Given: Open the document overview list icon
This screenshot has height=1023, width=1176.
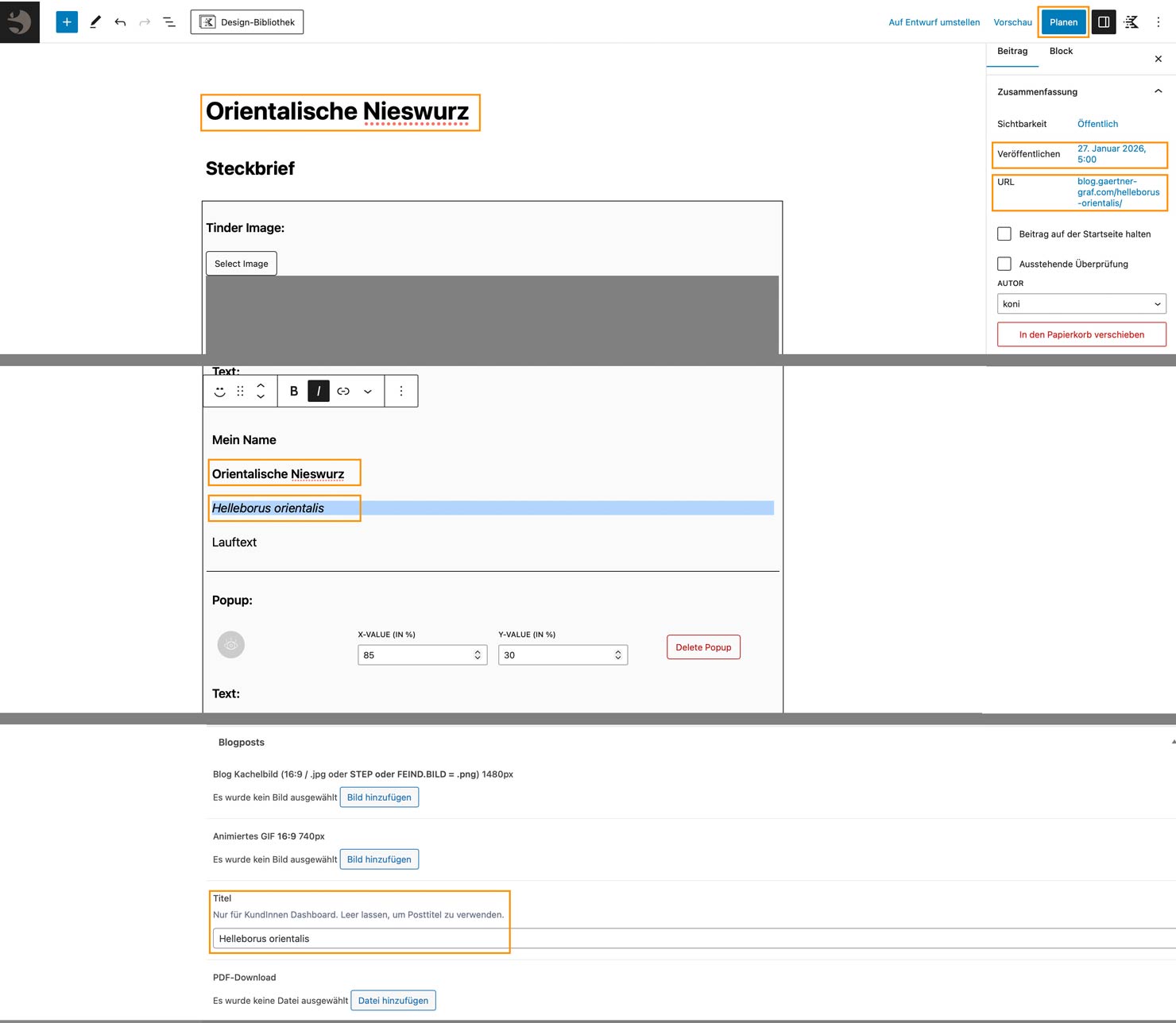Looking at the screenshot, I should tap(169, 22).
